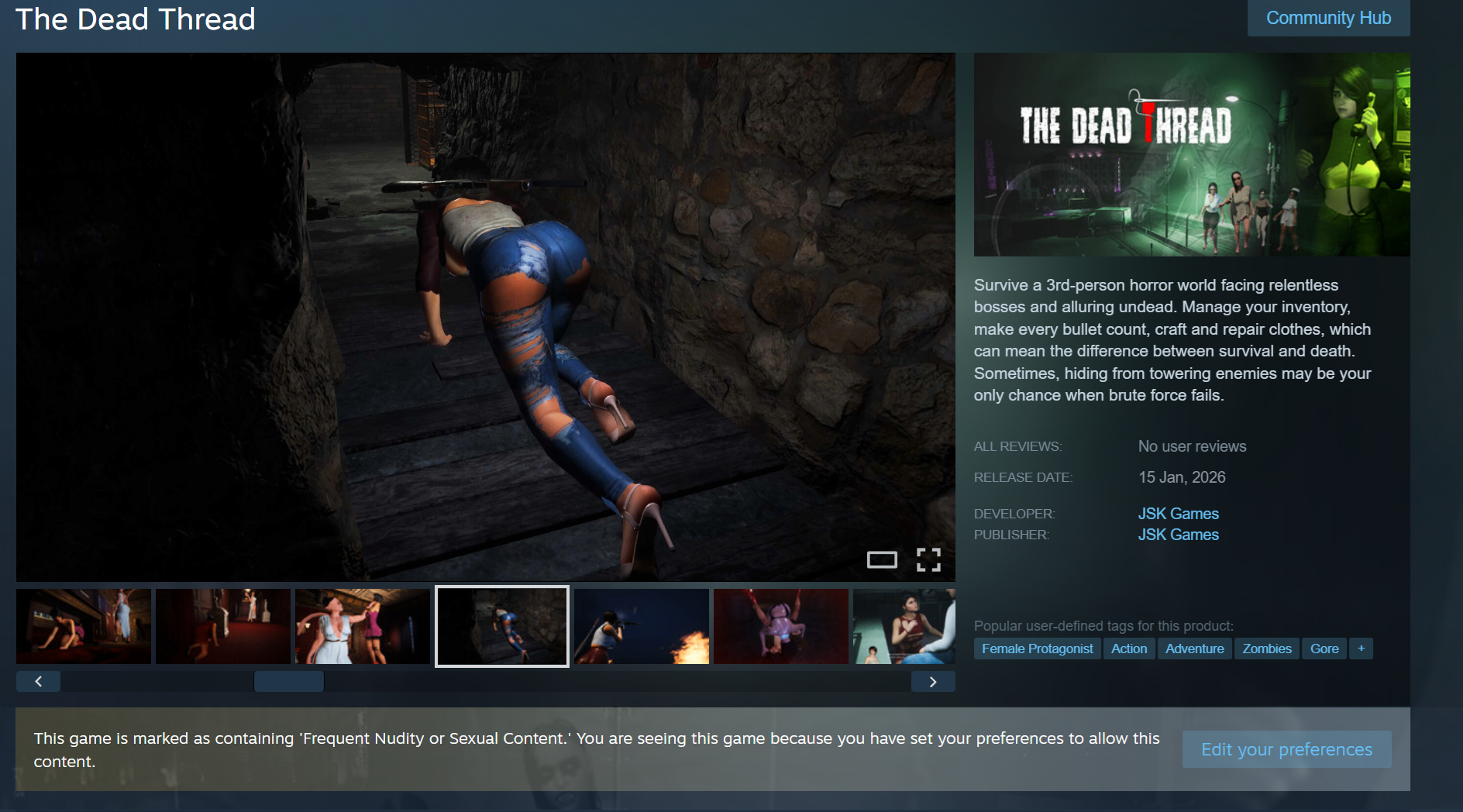This screenshot has height=812, width=1463.
Task: Toggle theater mode on the screenshot viewer
Action: coord(882,559)
